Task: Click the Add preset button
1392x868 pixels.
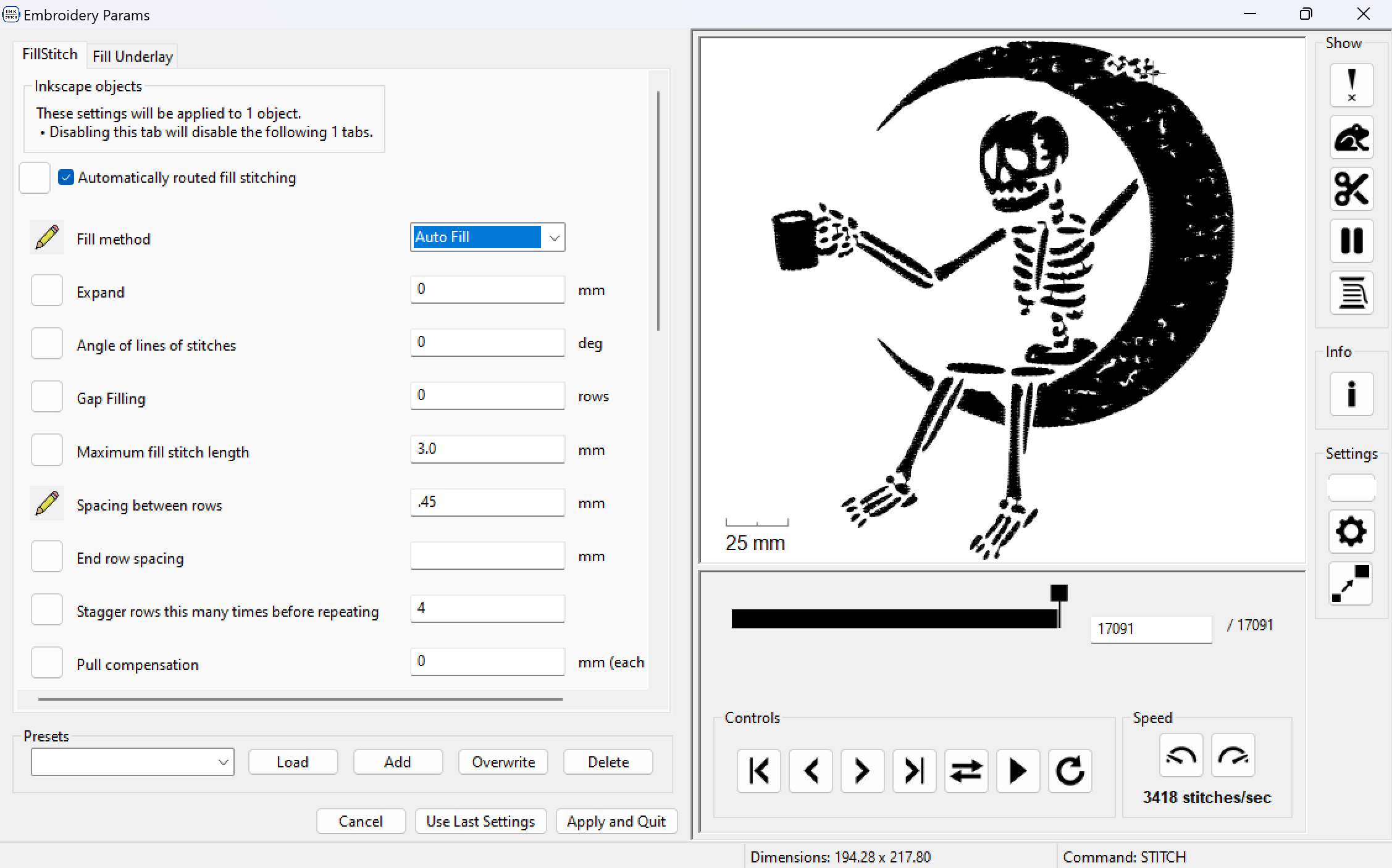Action: coord(398,762)
